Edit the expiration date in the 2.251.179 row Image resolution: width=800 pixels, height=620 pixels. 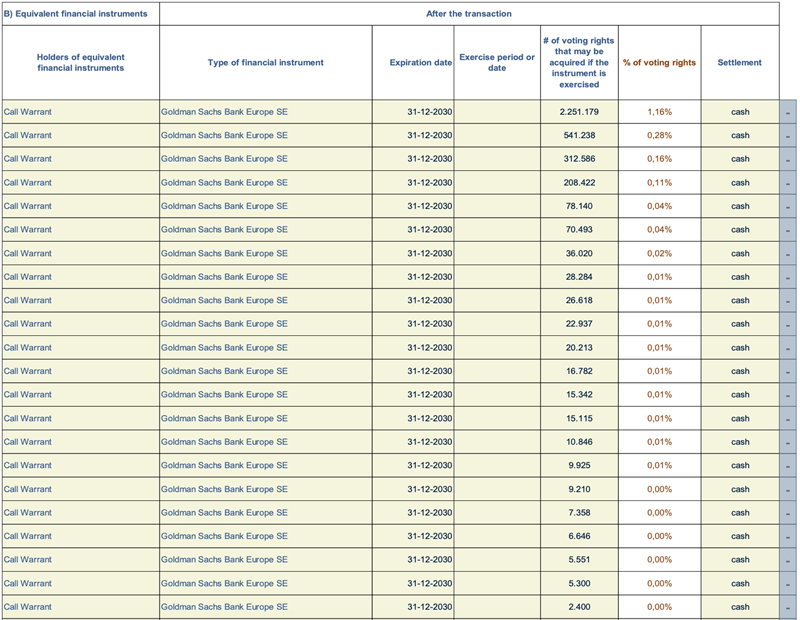[413, 112]
